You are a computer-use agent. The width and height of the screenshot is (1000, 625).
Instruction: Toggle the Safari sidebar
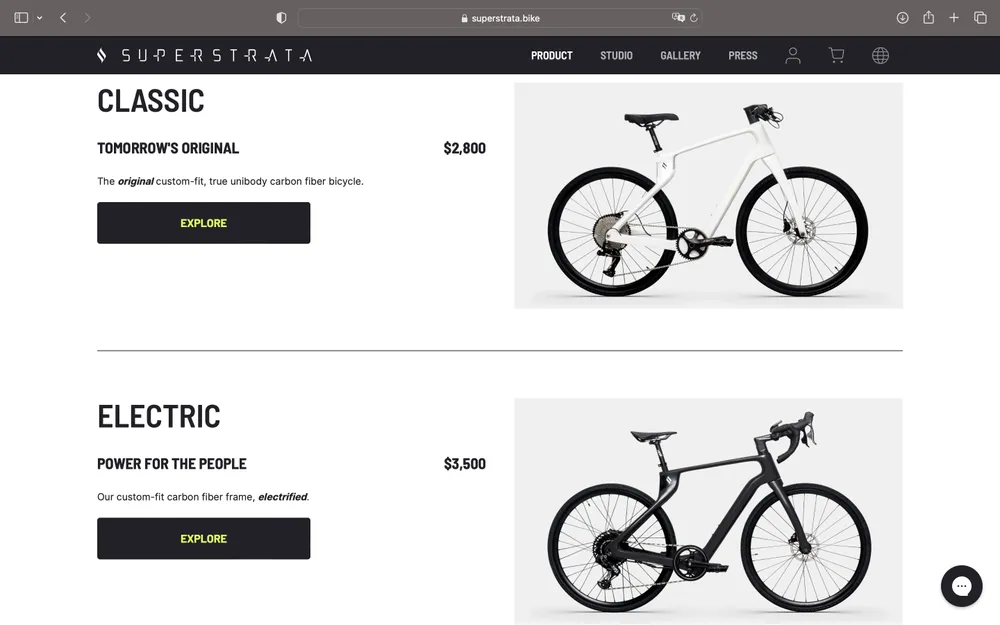click(x=21, y=18)
